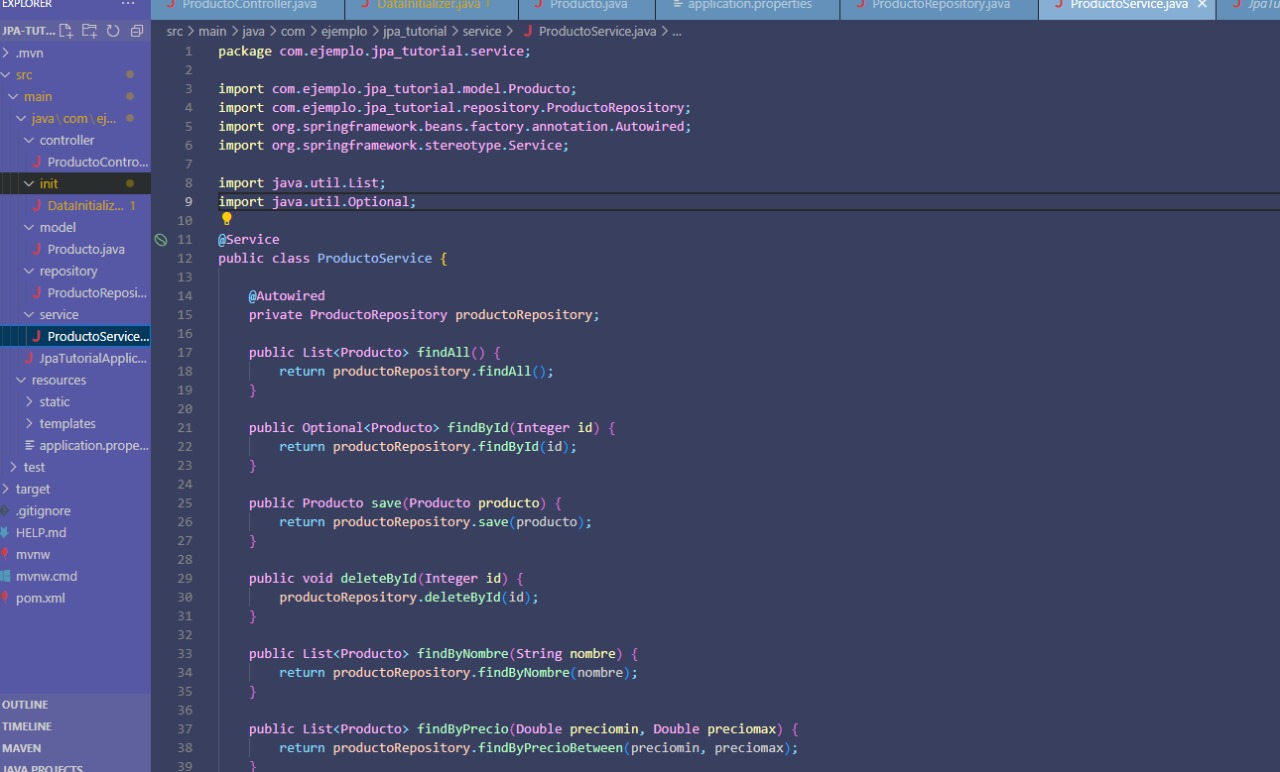Collapse the init folder

(x=30, y=184)
